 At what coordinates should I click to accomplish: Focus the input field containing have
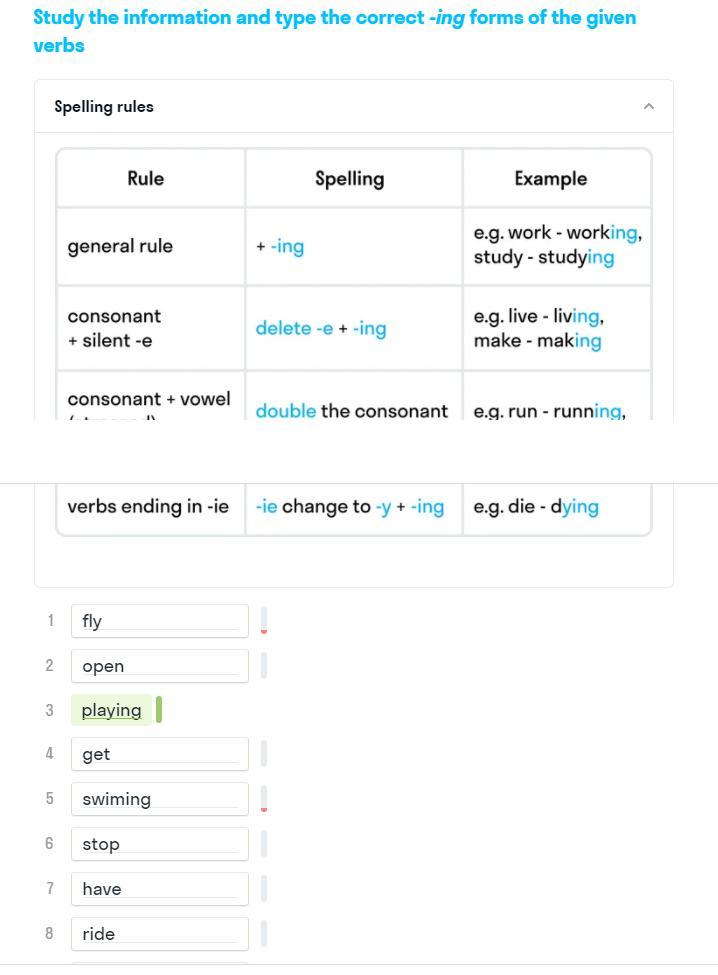pyautogui.click(x=159, y=889)
